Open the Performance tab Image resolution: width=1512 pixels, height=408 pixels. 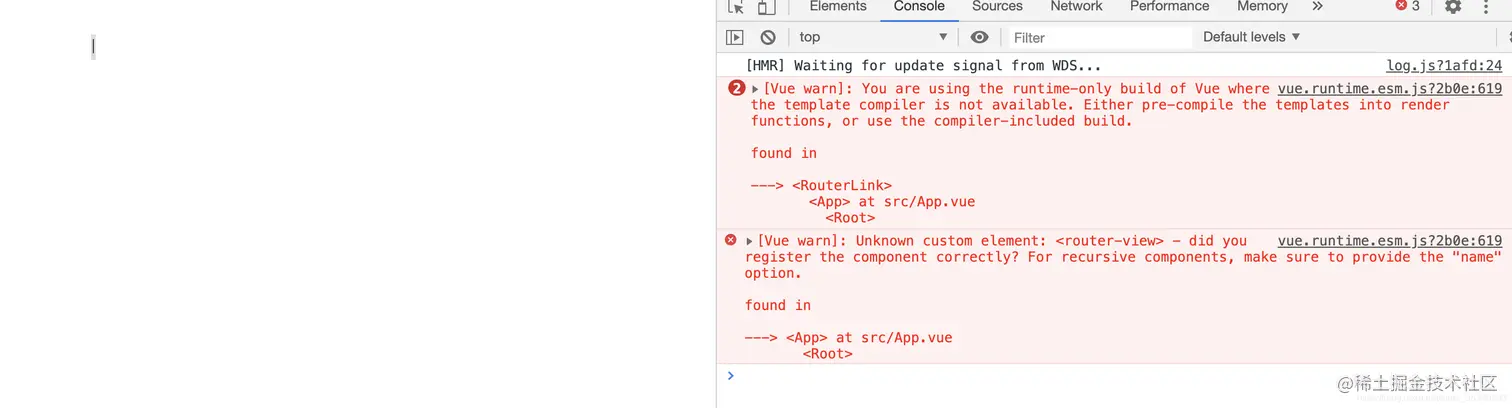point(1169,6)
